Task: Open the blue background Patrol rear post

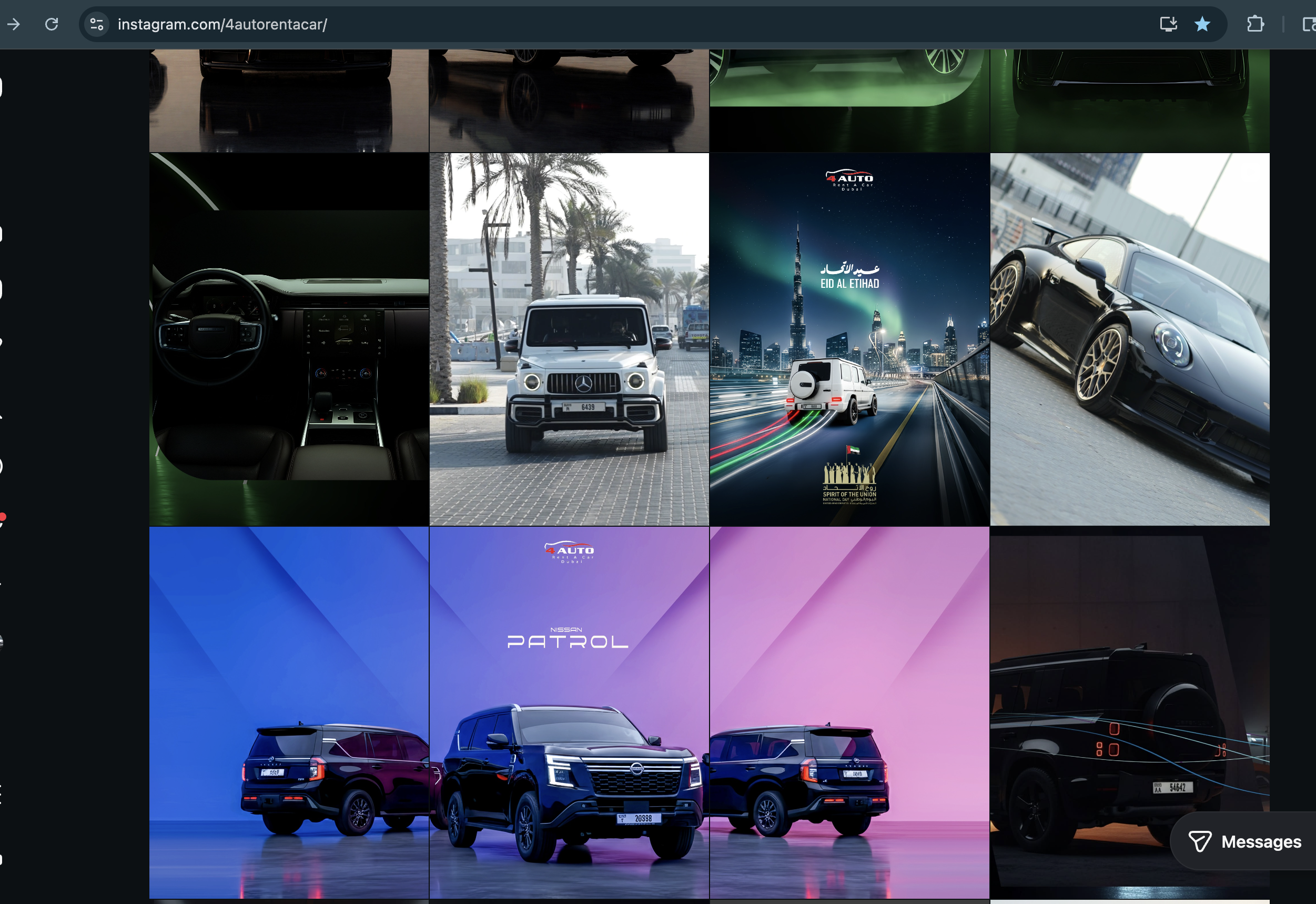Action: (x=289, y=712)
